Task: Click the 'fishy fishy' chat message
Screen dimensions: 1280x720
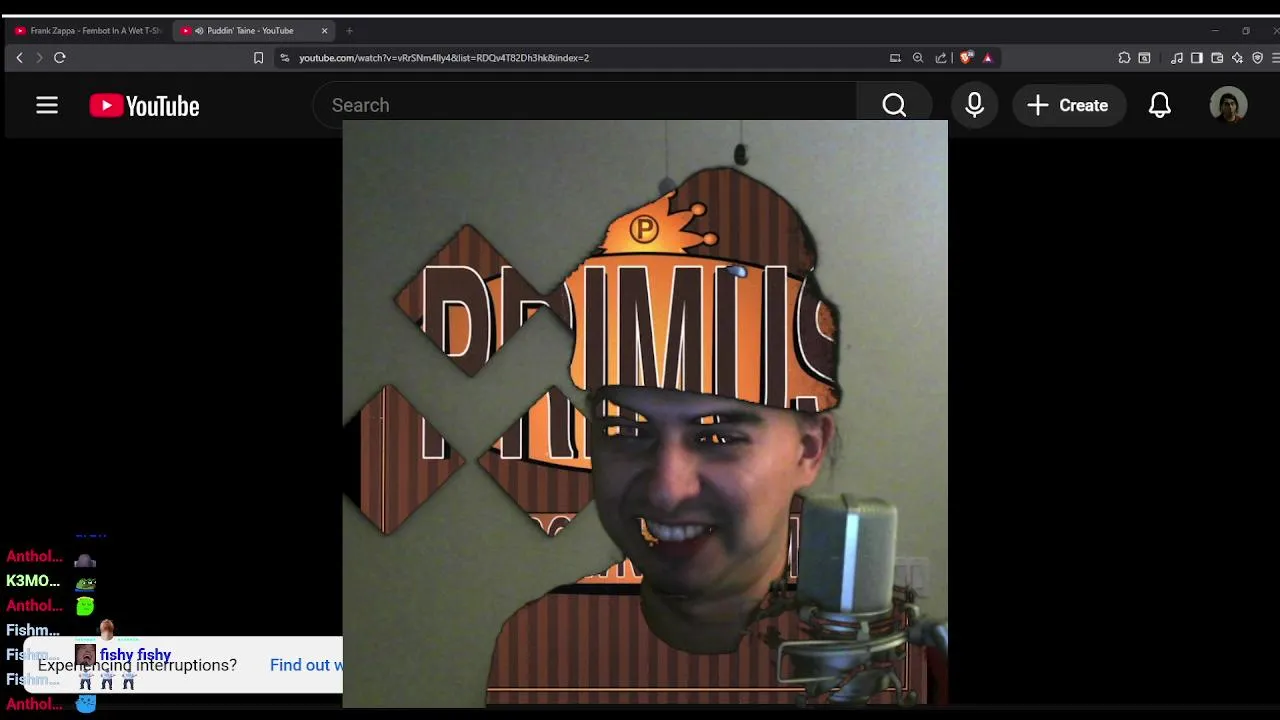Action: pyautogui.click(x=135, y=656)
